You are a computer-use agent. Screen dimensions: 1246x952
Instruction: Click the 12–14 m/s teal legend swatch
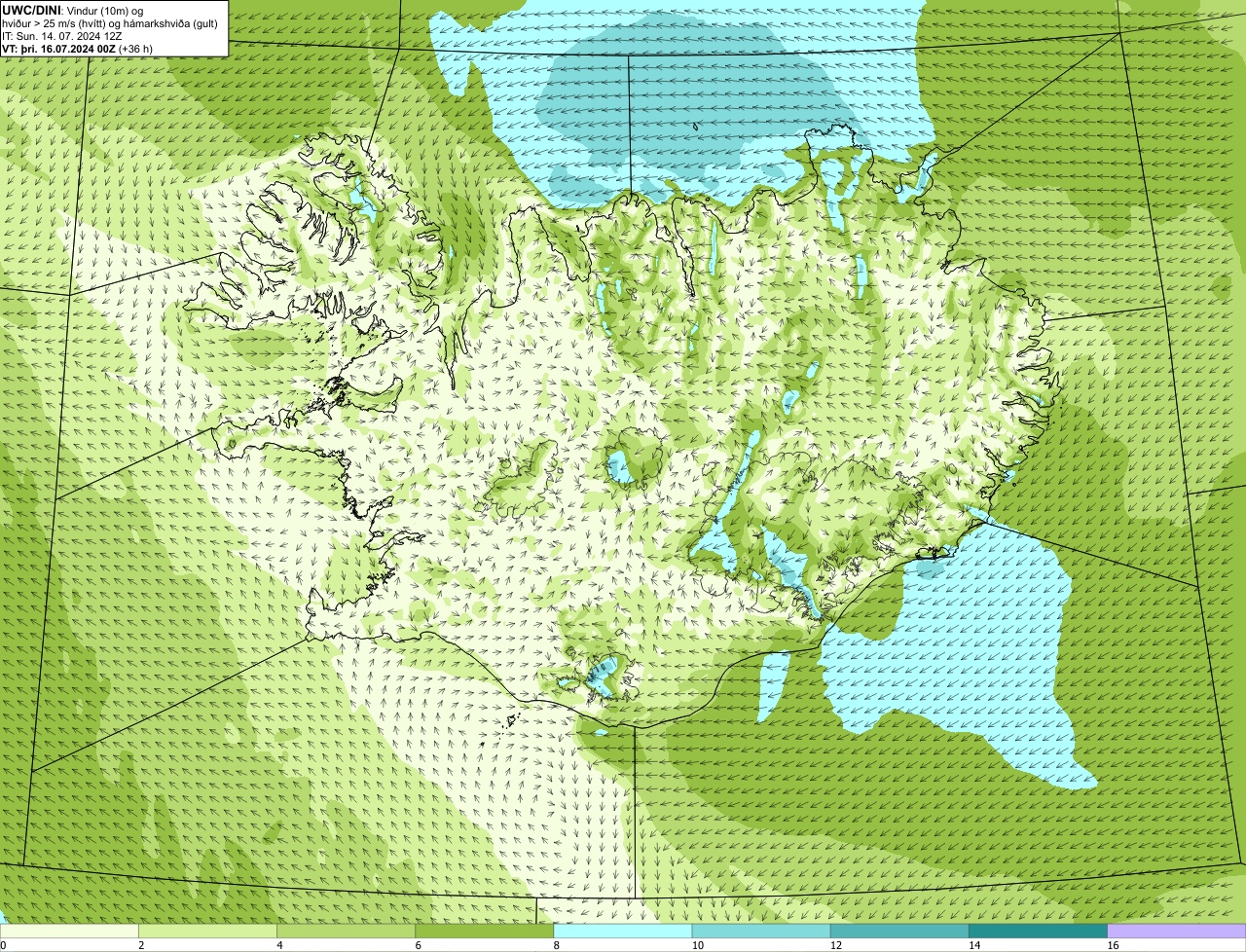[899, 931]
